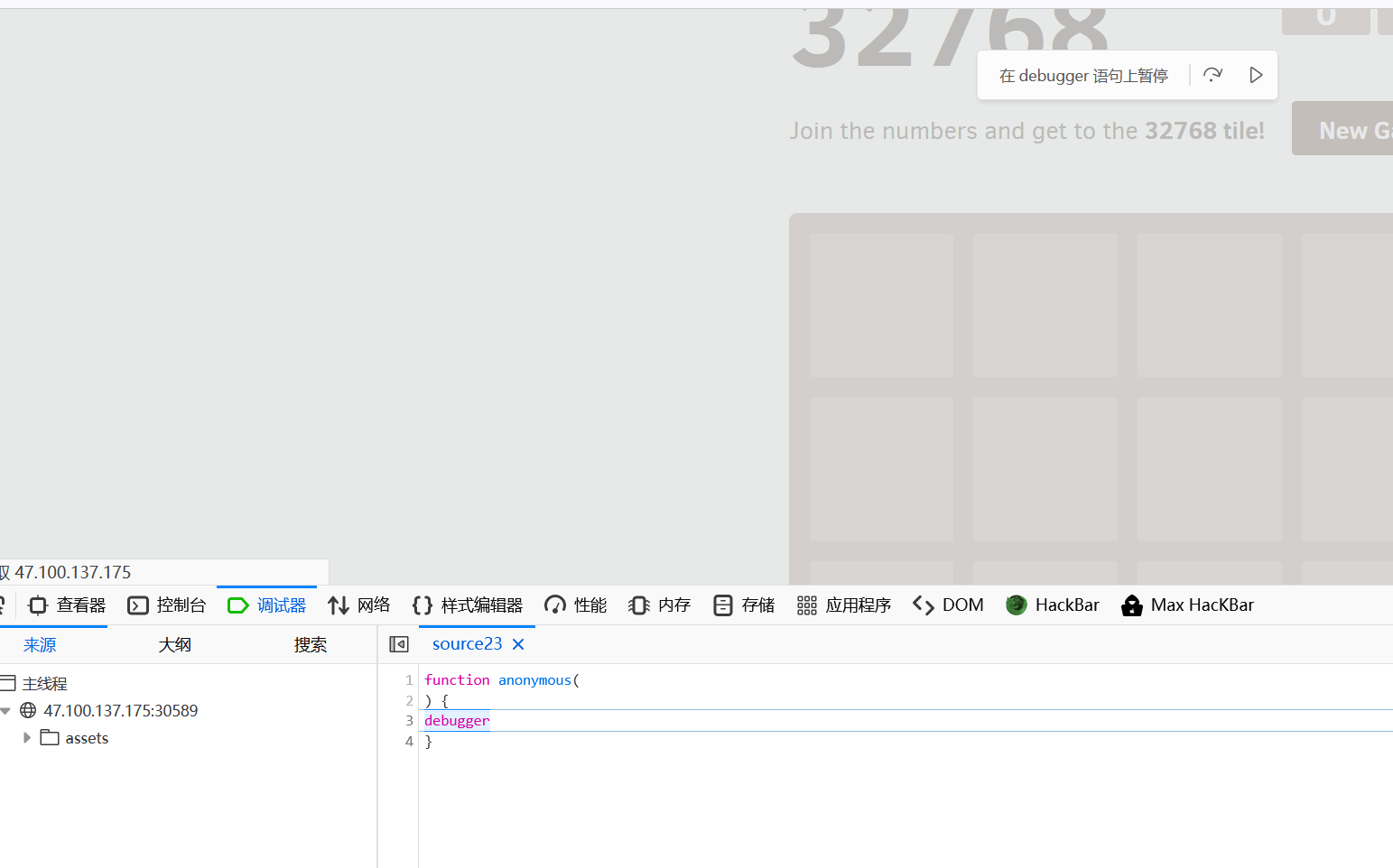Resume execution with the play icon
1393x868 pixels.
[1255, 75]
